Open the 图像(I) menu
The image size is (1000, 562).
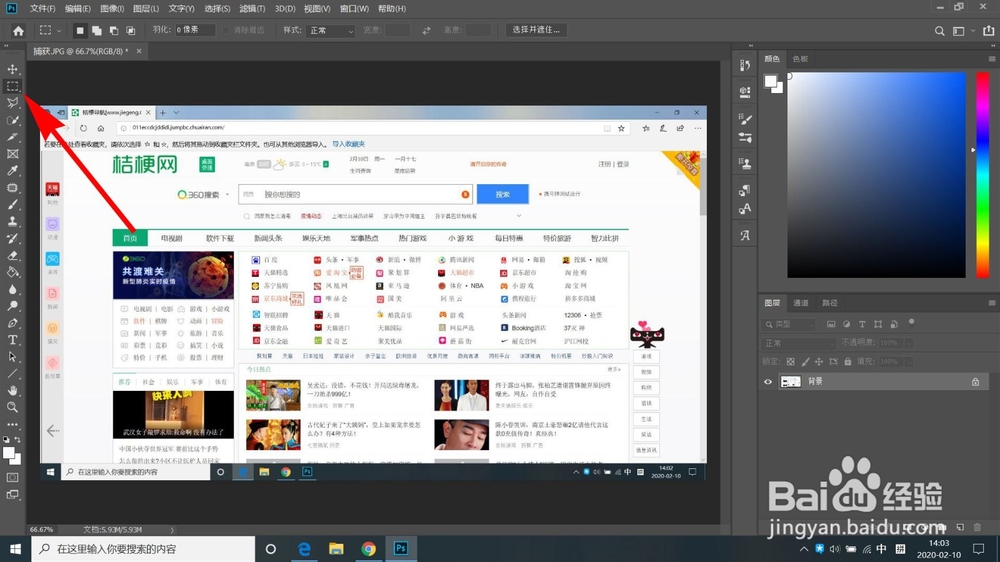point(112,8)
